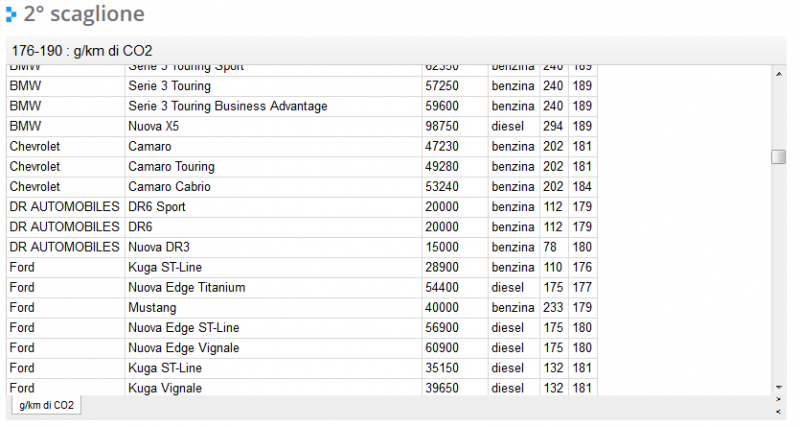800x427 pixels.
Task: Click the price cell 56900
Action: tap(455, 328)
